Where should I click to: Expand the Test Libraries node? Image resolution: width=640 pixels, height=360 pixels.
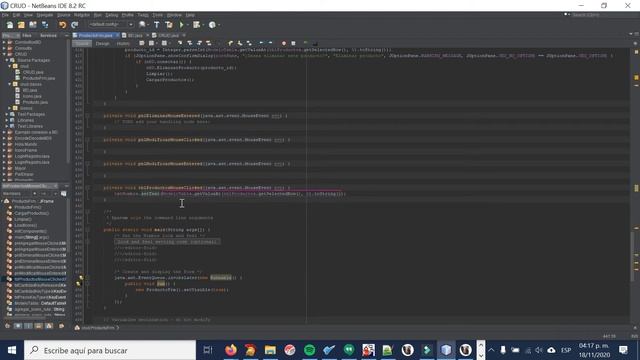click(7, 126)
